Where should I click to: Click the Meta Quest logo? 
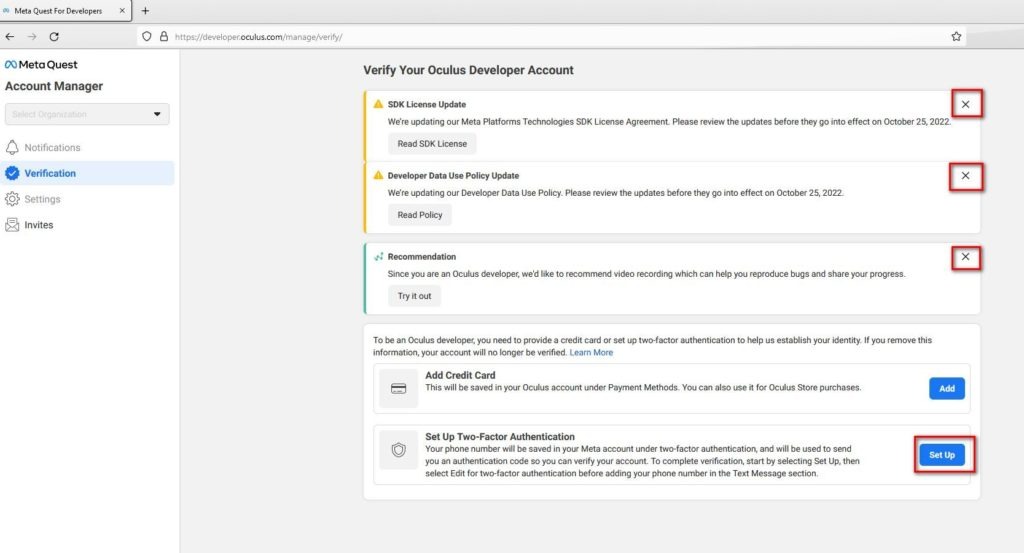(41, 65)
